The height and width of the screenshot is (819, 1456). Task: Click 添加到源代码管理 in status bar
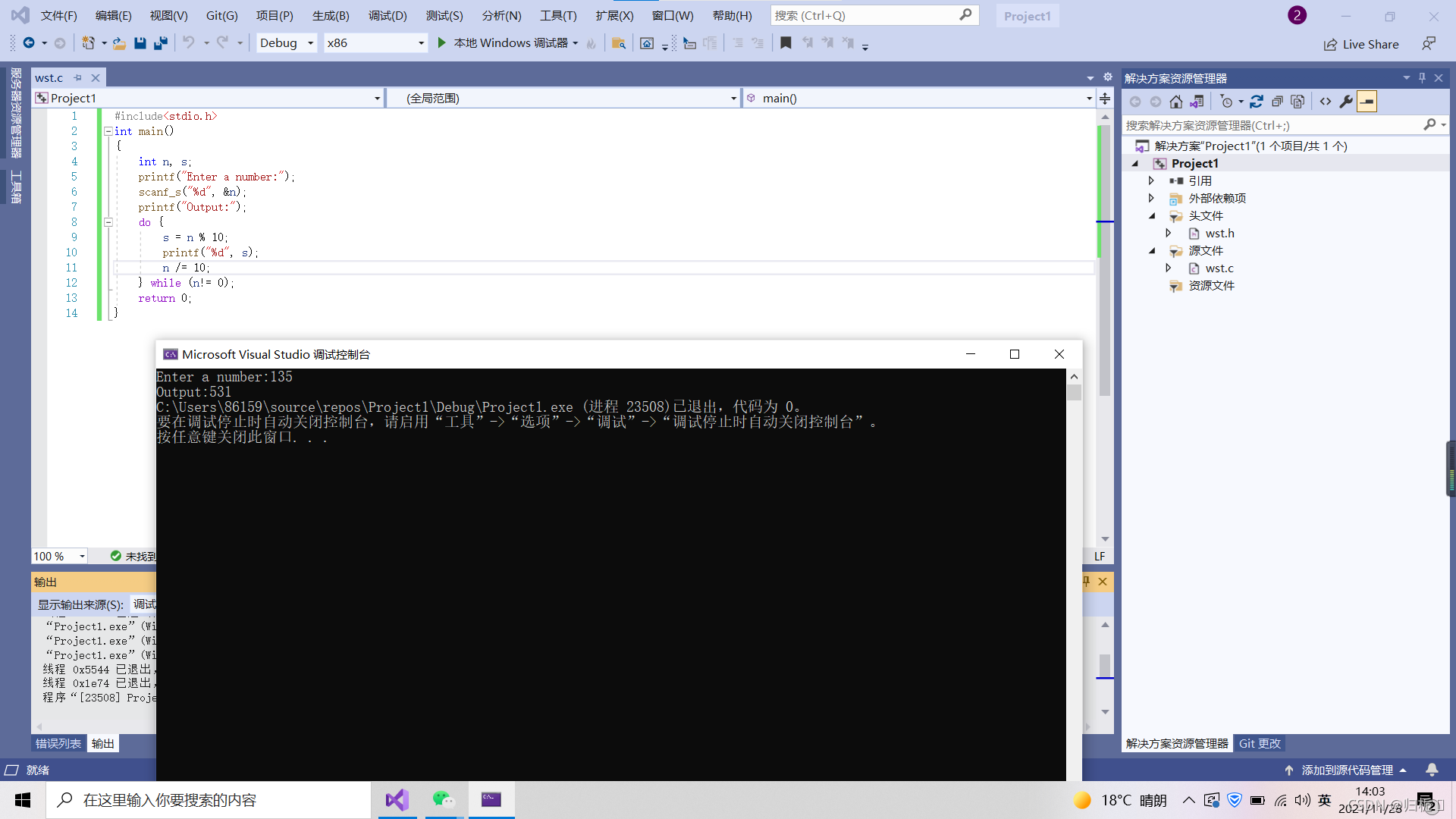[1347, 770]
